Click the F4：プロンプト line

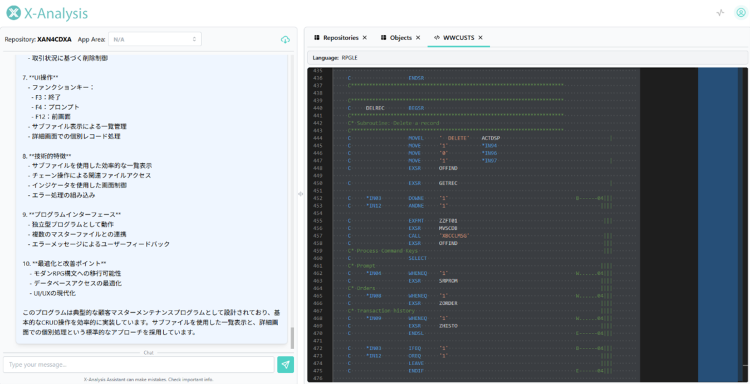click(55, 107)
